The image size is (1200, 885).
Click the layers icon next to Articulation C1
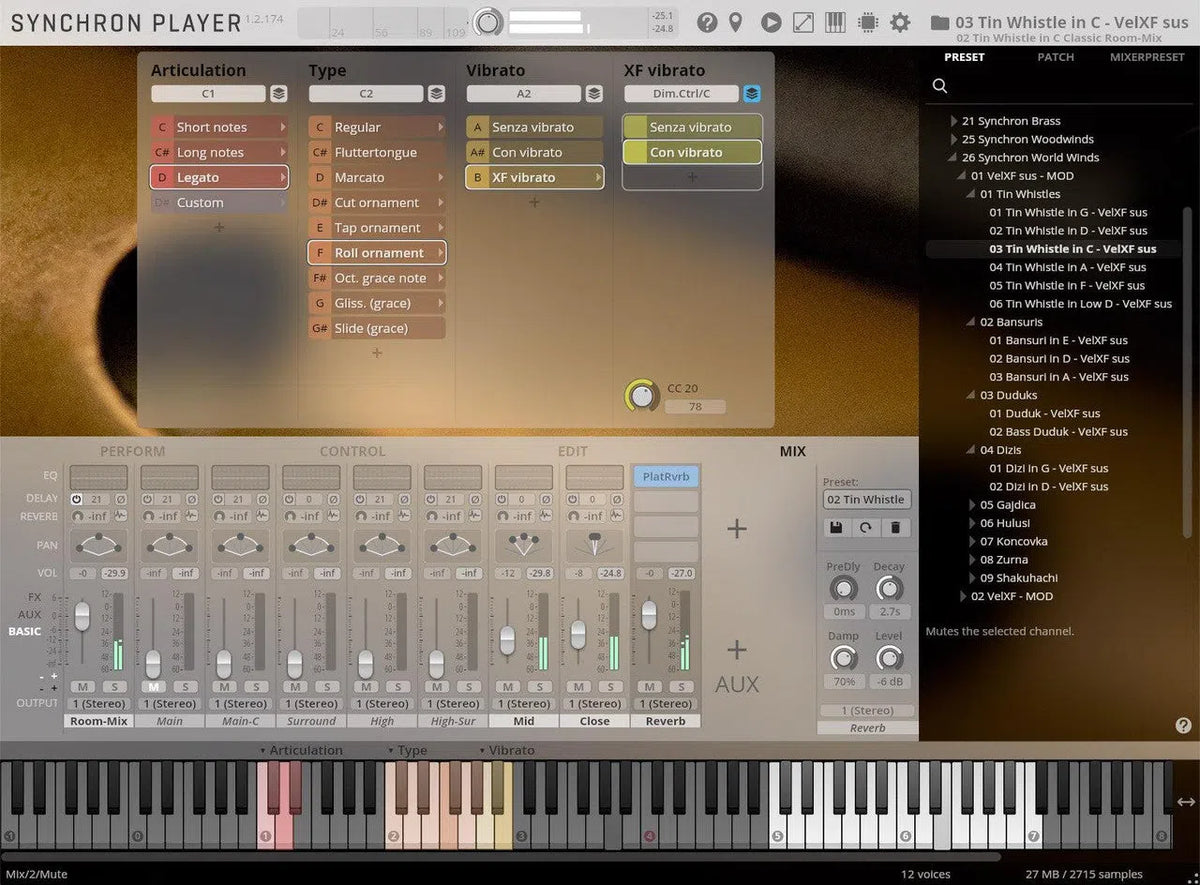point(279,94)
